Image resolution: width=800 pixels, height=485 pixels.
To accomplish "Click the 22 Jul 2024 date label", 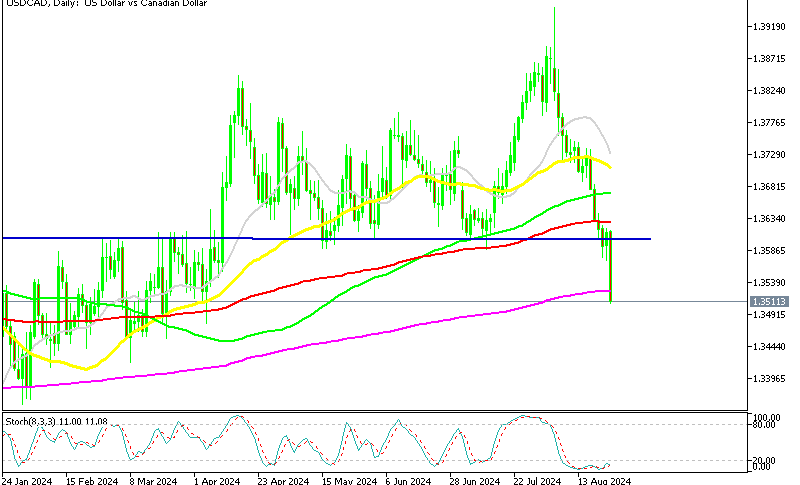I will pos(537,480).
